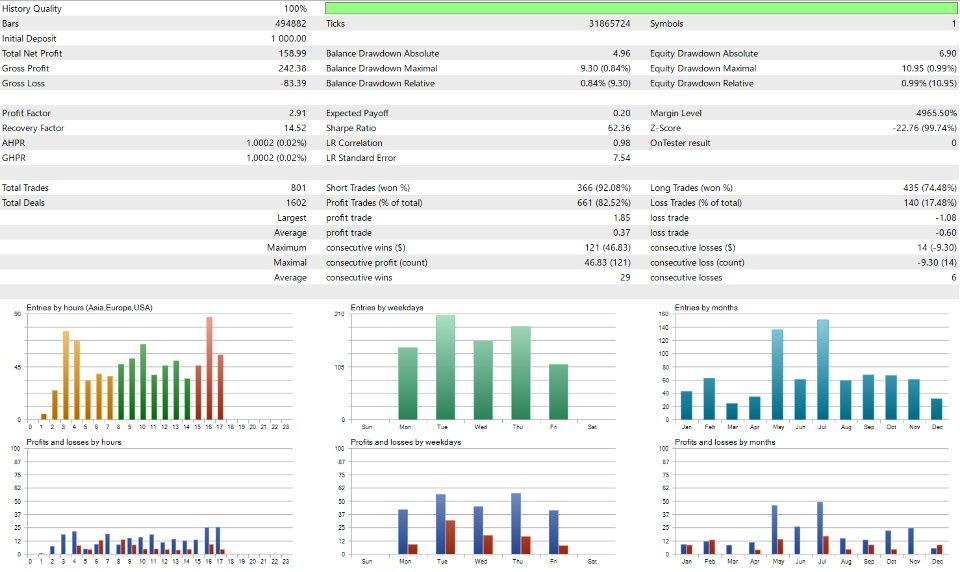Click the Symbols label
This screenshot has width=960, height=572.
(667, 24)
